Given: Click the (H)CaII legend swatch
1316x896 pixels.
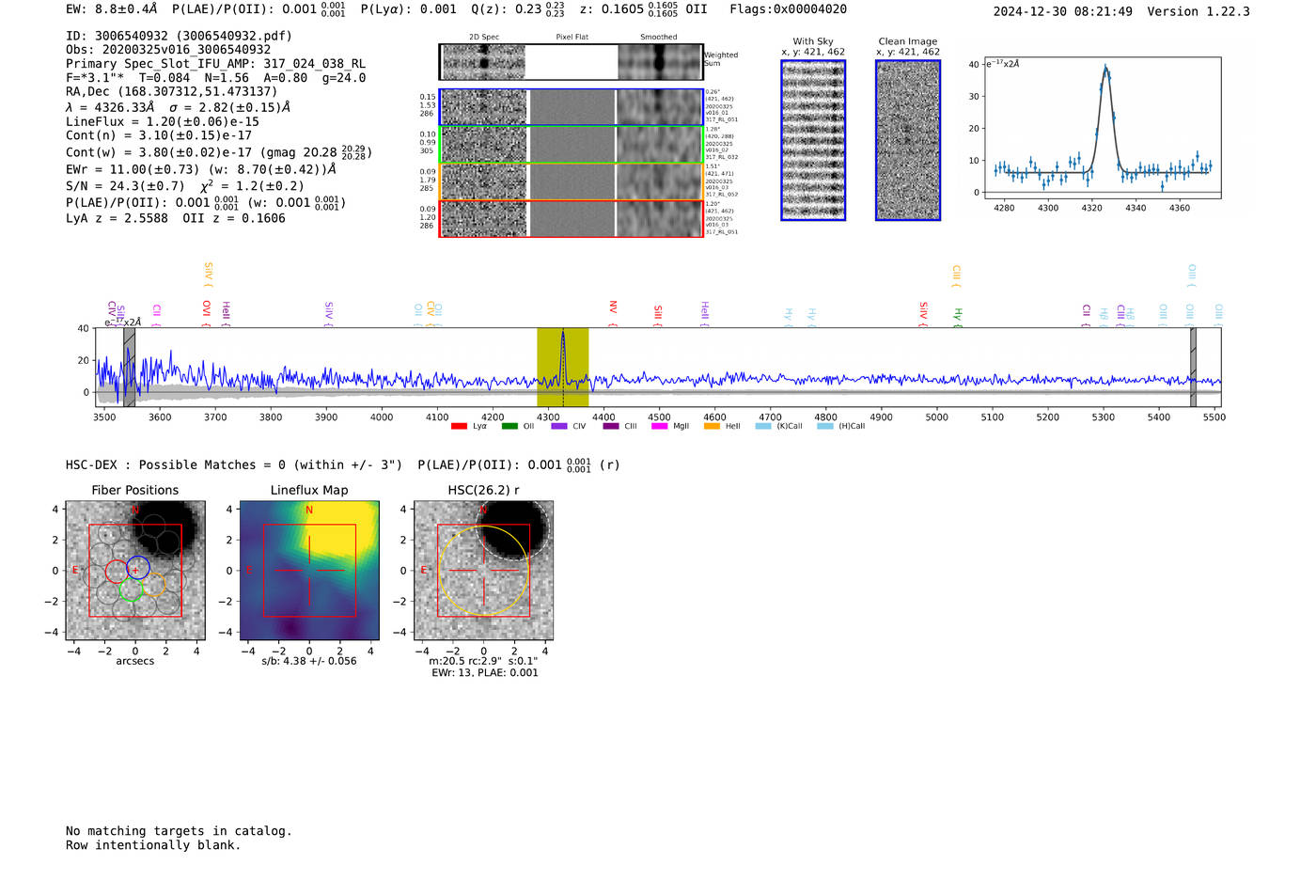Looking at the screenshot, I should [825, 426].
